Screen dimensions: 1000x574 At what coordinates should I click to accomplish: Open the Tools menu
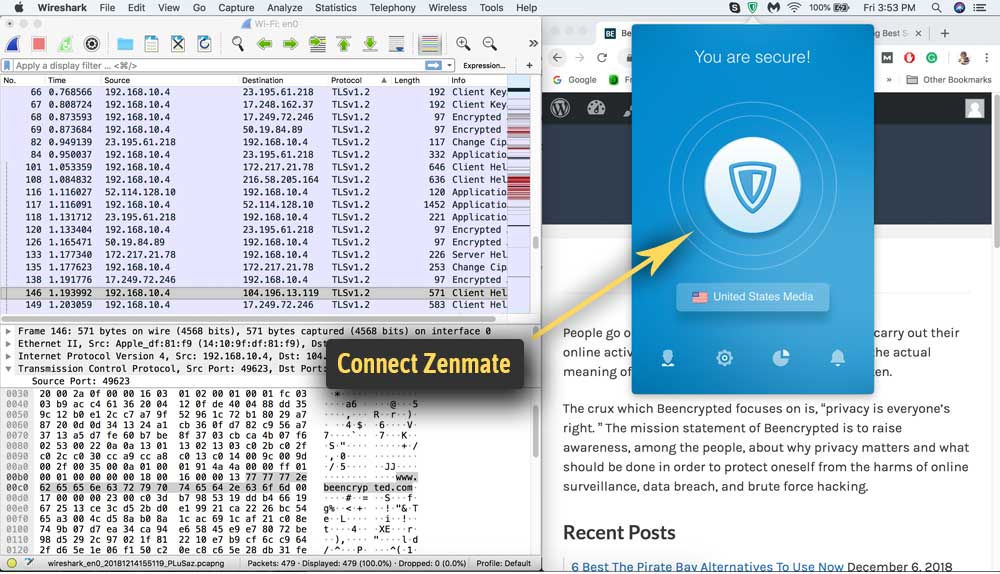491,8
